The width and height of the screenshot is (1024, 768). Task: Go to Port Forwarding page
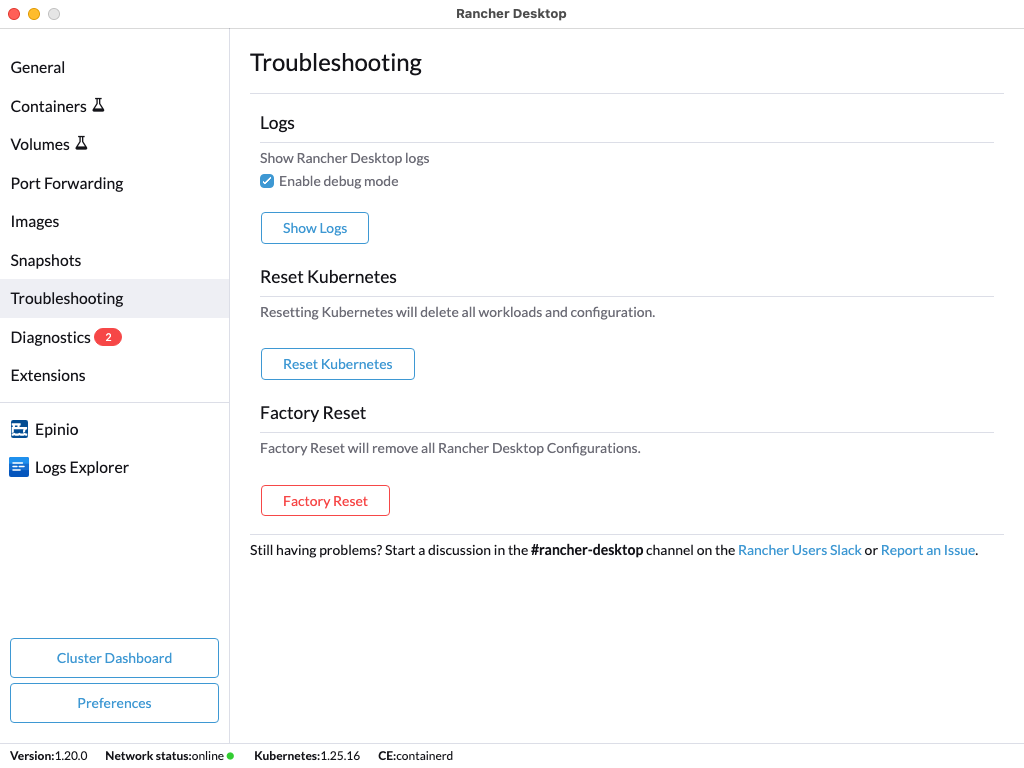67,183
